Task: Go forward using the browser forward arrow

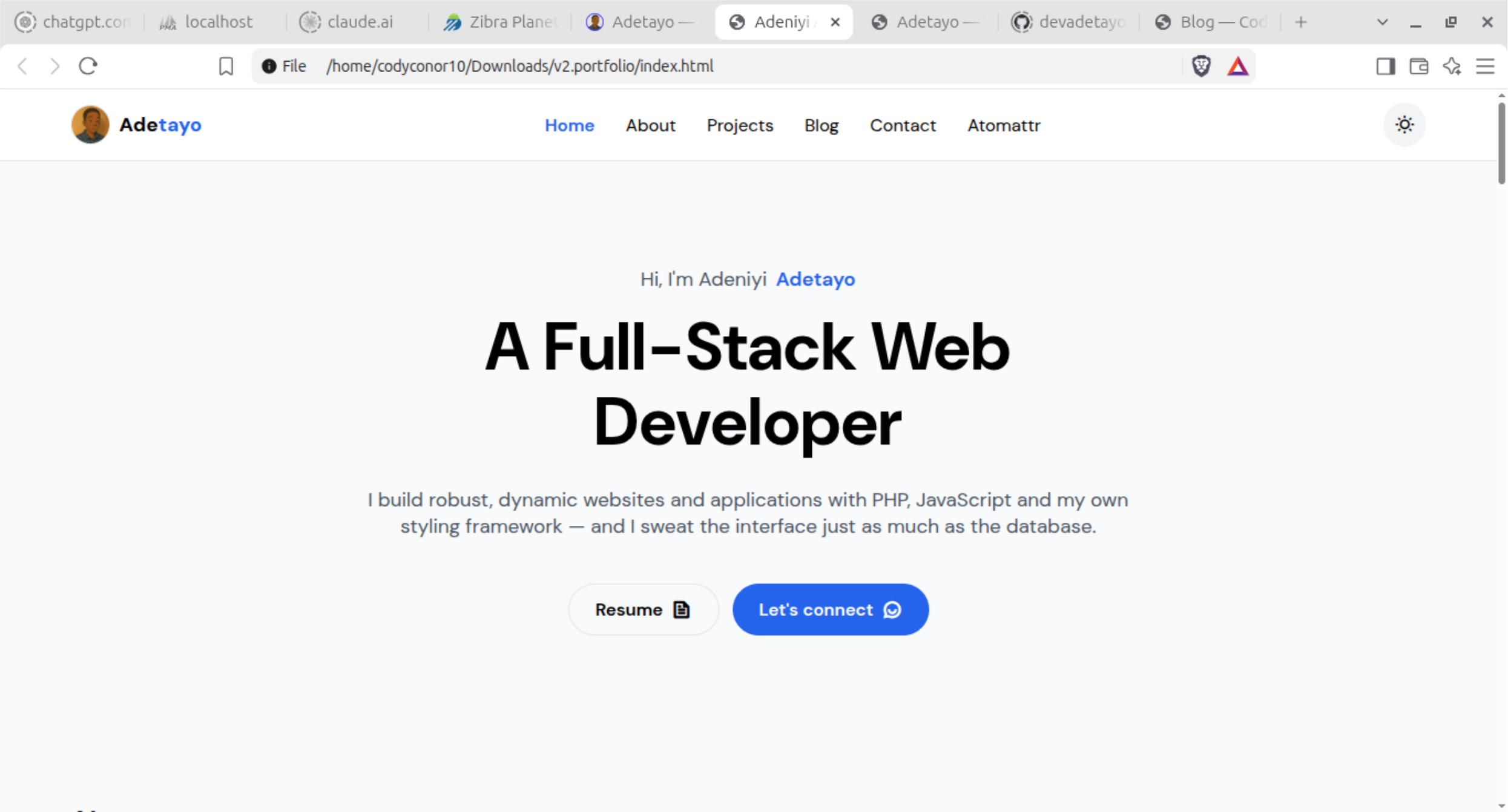Action: [55, 65]
